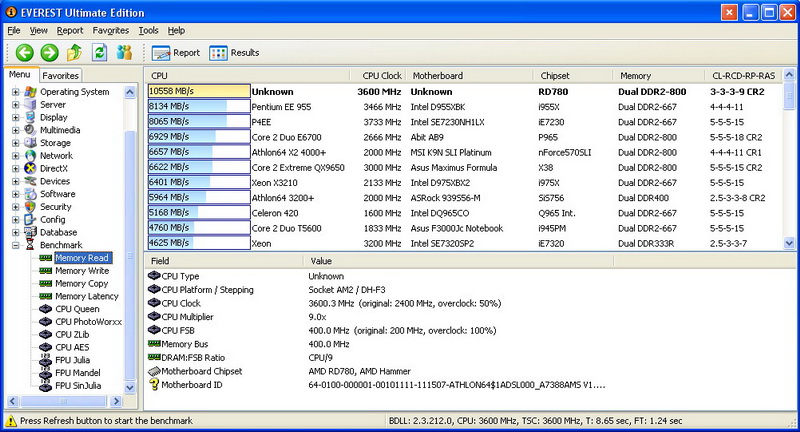
Task: Click the up-level arrow toolbar icon
Action: (x=74, y=52)
